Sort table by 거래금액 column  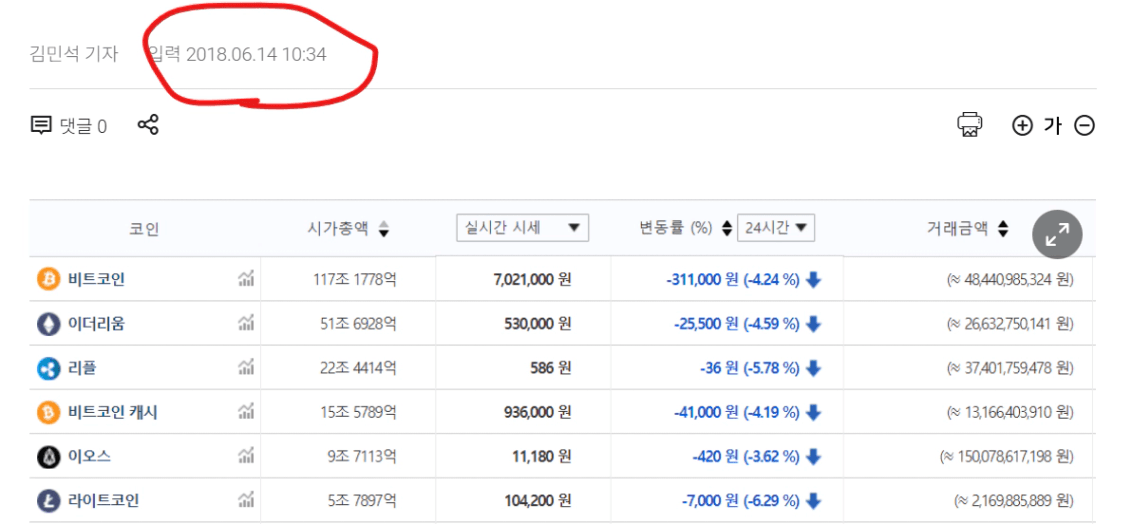pos(1003,229)
